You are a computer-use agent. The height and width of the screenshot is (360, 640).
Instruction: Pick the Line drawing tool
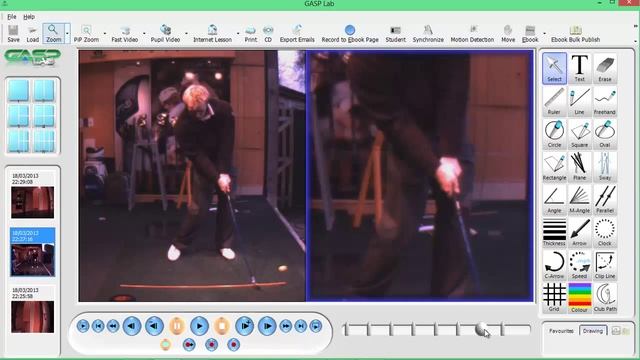click(580, 101)
